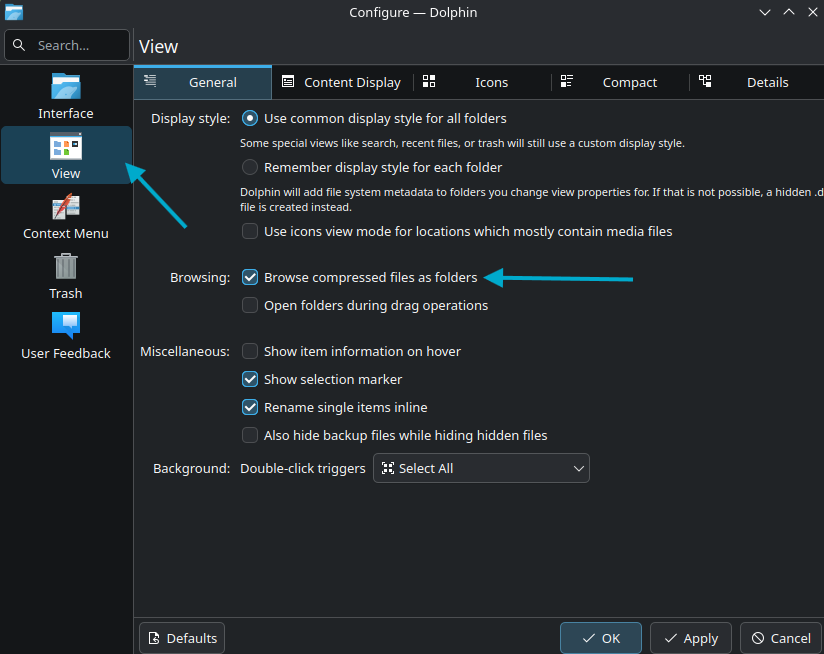Open the Content Display tab

pyautogui.click(x=342, y=82)
